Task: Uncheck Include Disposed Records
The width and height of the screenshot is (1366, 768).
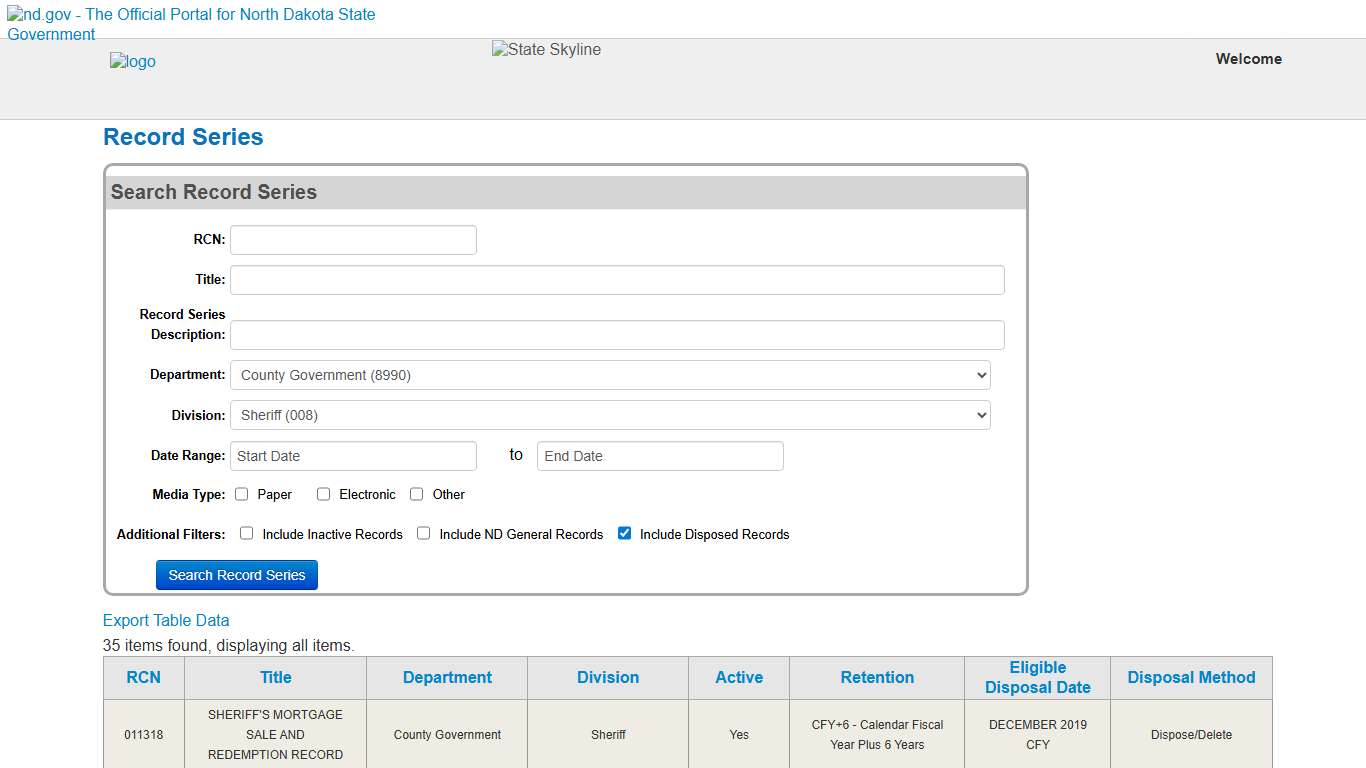Action: (x=624, y=533)
